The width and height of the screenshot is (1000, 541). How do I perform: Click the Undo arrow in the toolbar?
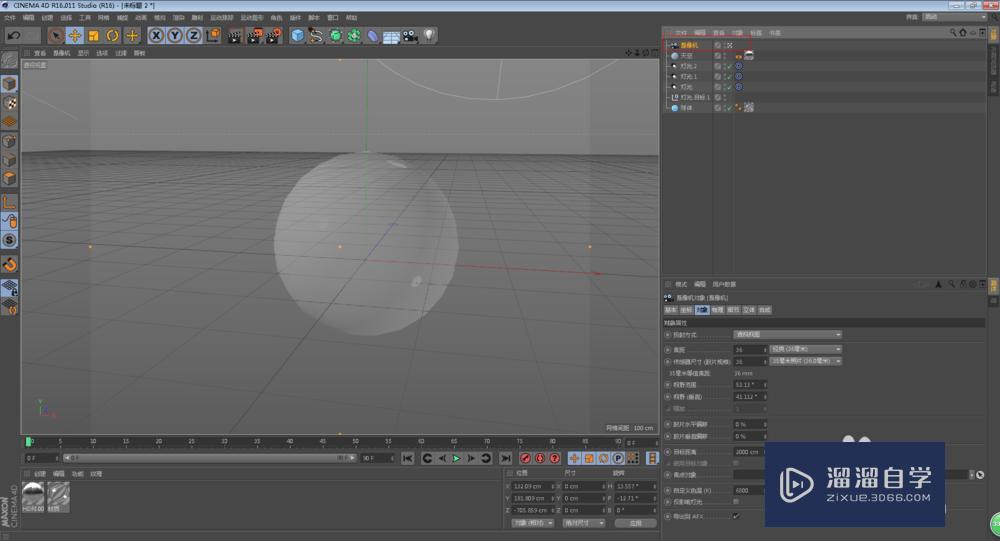pyautogui.click(x=13, y=36)
